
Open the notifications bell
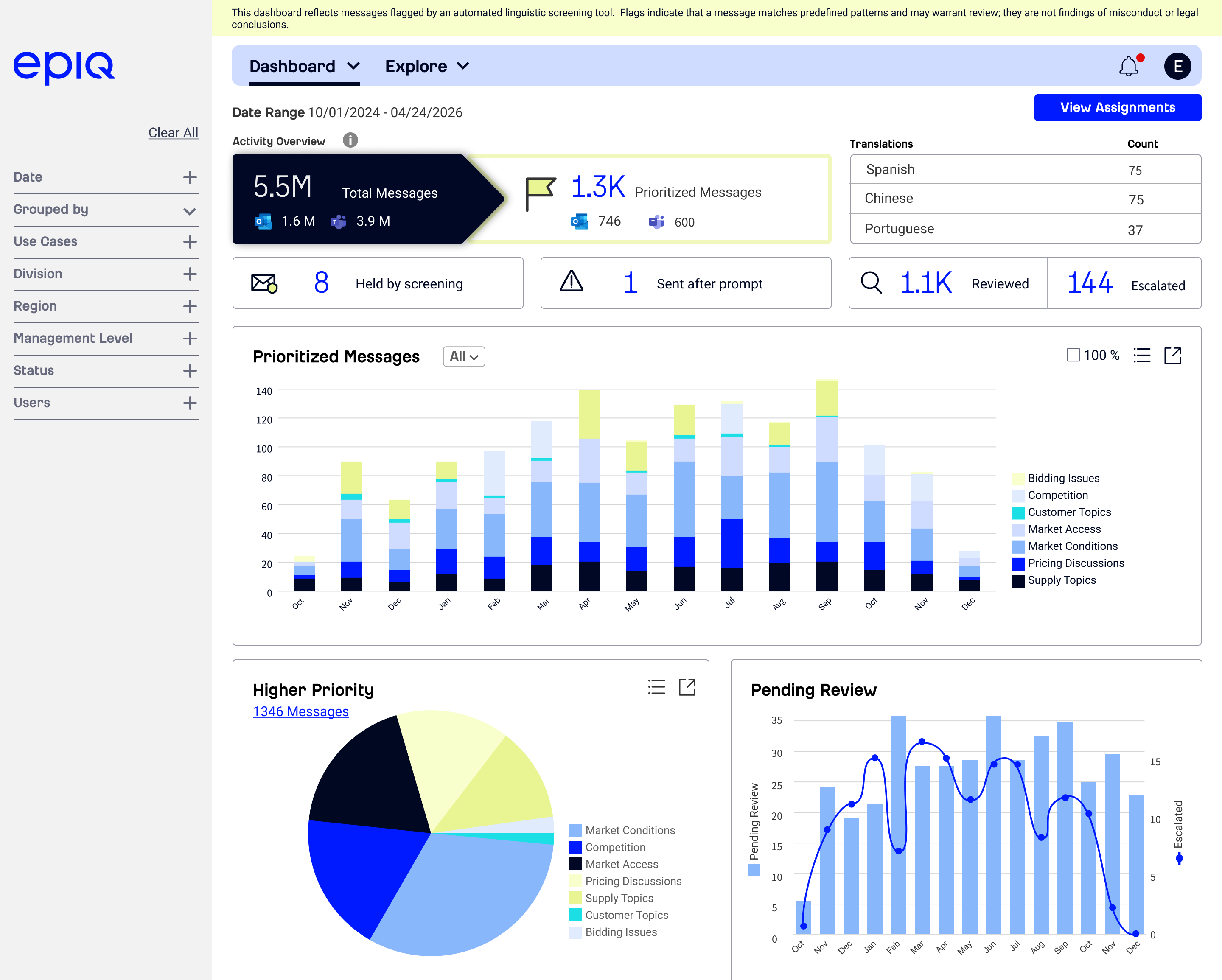point(1129,66)
